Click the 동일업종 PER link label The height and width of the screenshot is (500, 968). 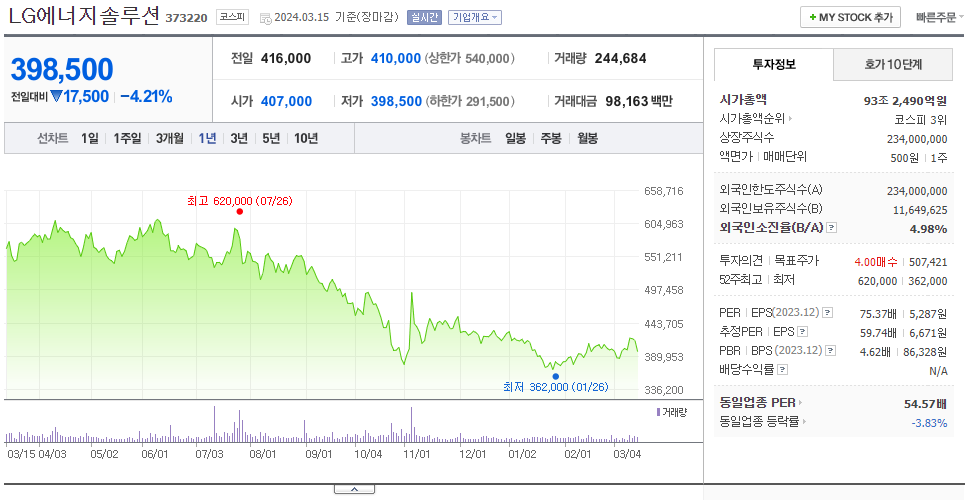(x=757, y=403)
